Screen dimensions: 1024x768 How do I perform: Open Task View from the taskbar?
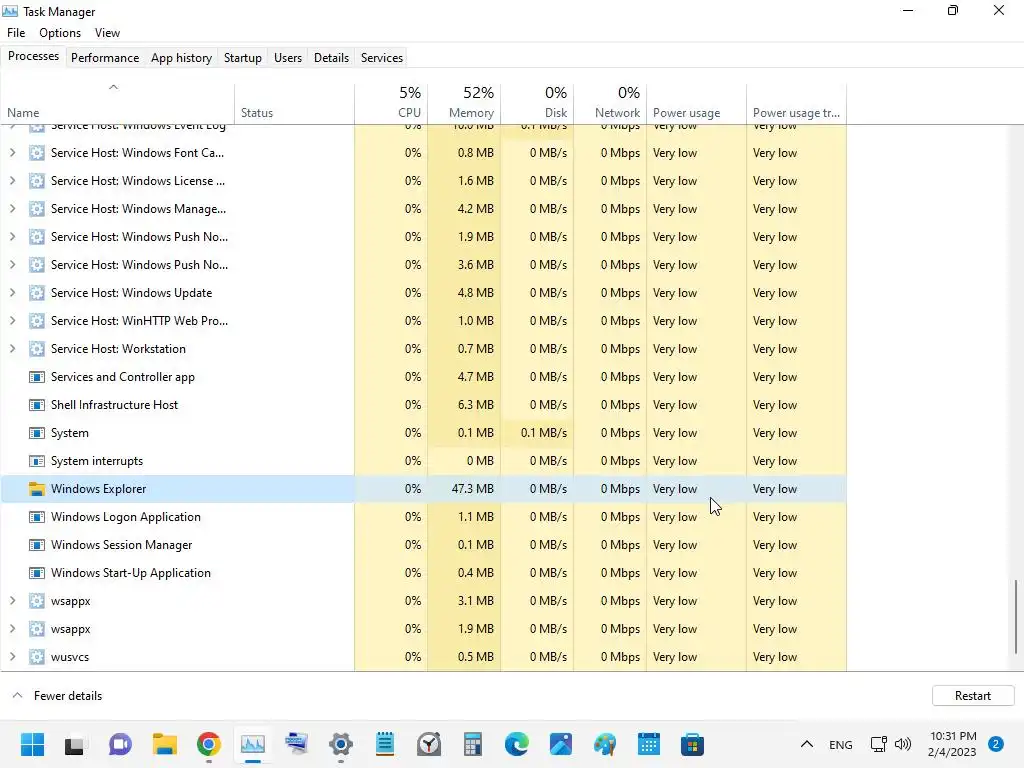(x=74, y=744)
